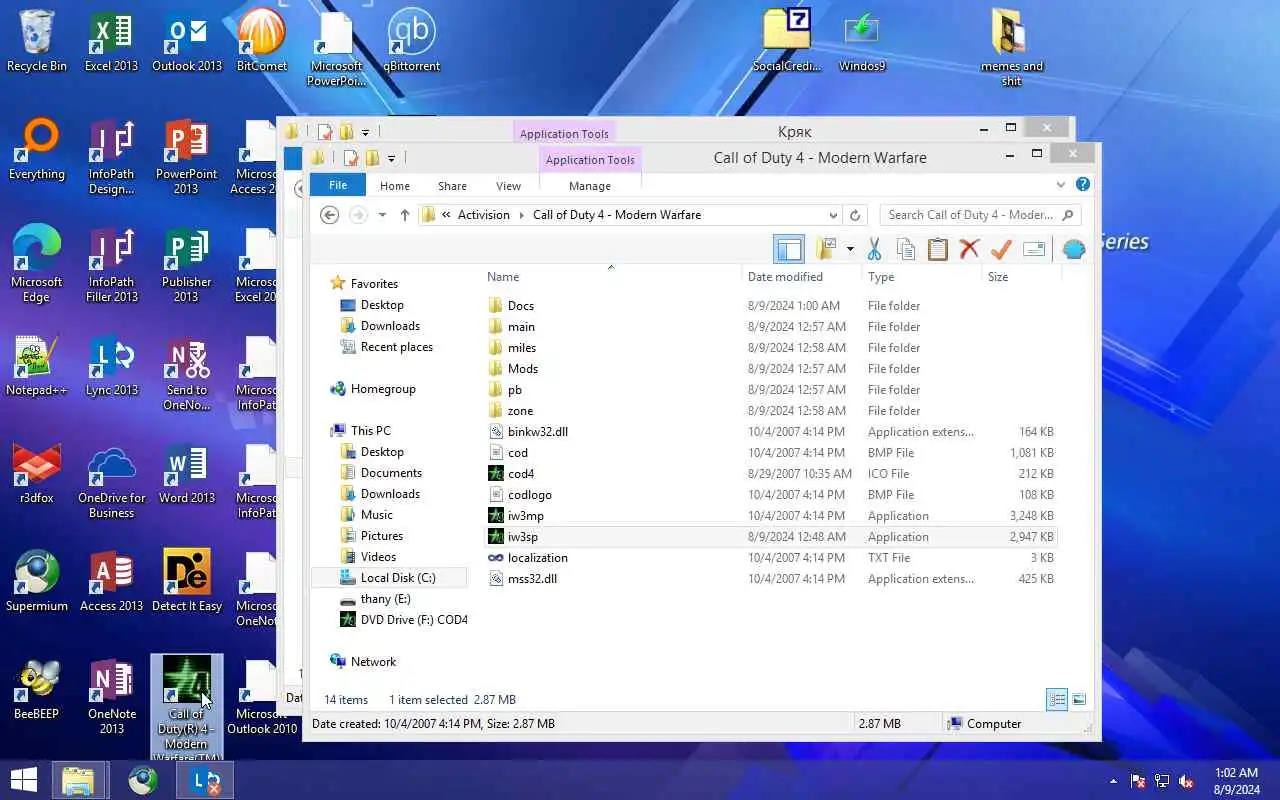Go up one folder level
The height and width of the screenshot is (800, 1280).
404,215
